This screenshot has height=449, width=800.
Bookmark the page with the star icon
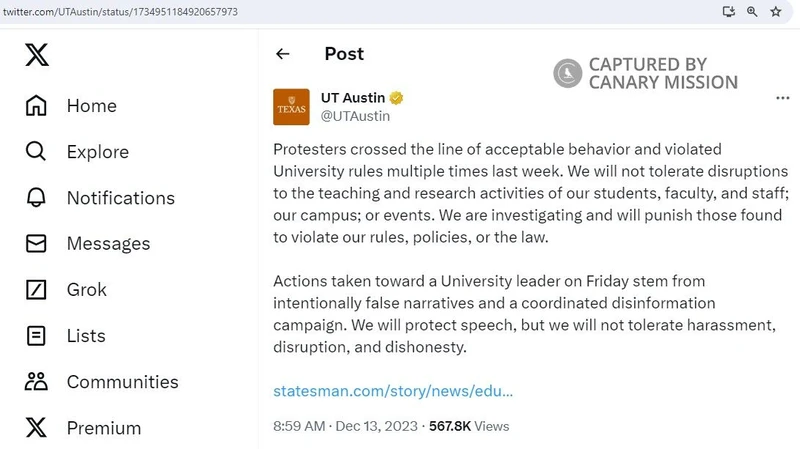775,11
